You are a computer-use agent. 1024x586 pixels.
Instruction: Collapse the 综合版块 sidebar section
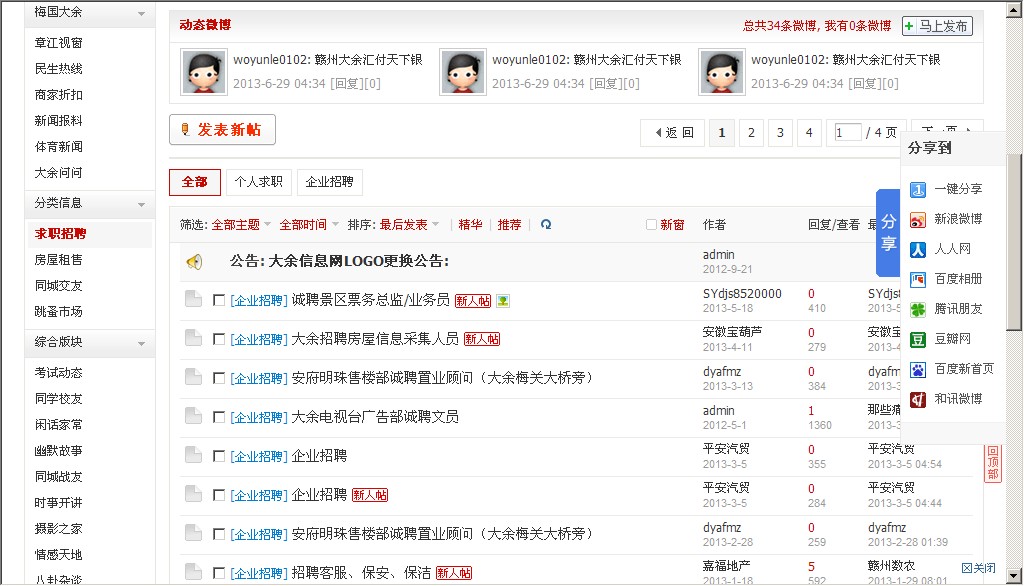[x=141, y=344]
